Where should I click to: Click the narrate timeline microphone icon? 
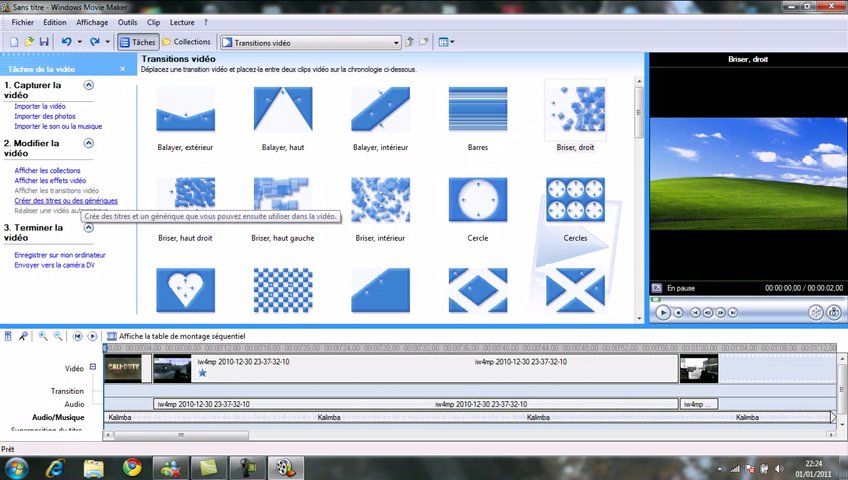[x=23, y=337]
